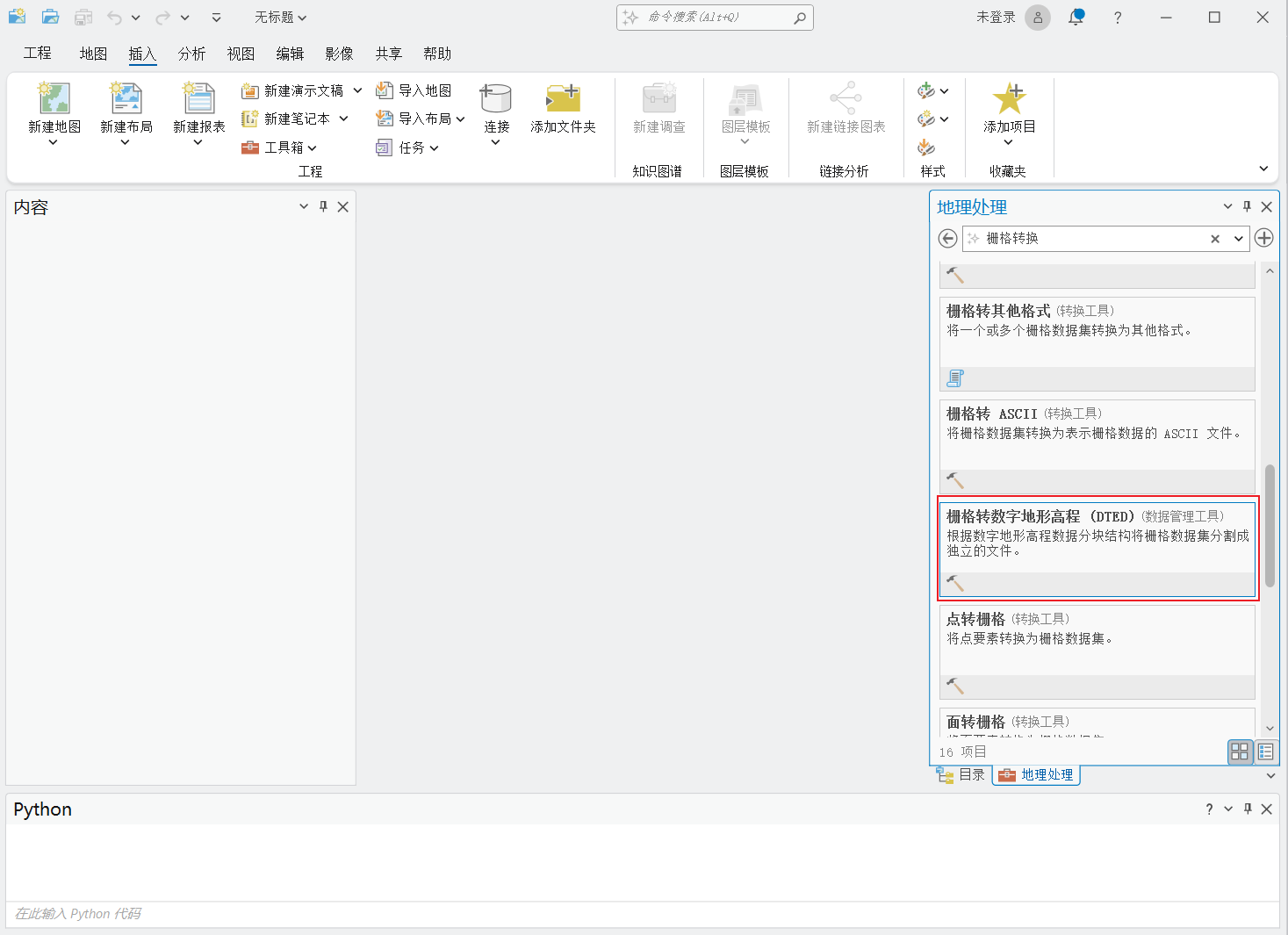Image resolution: width=1288 pixels, height=935 pixels.
Task: Click the plus button beside geoprocessing search
Action: coord(1264,238)
